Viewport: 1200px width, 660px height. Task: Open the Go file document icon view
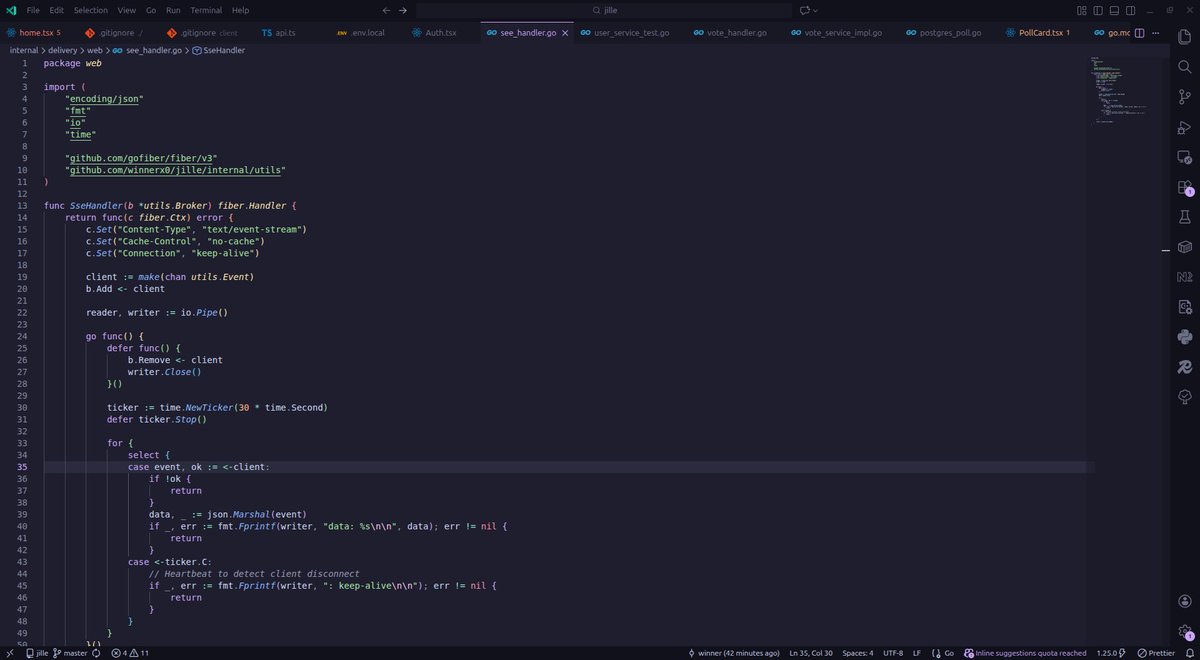[x=1184, y=306]
